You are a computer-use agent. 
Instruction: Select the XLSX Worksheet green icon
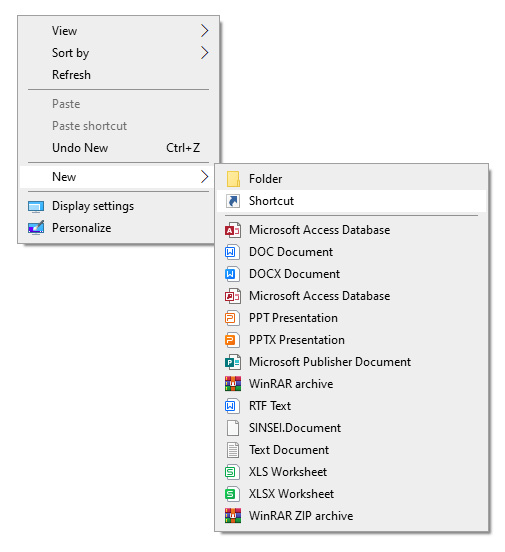(233, 494)
